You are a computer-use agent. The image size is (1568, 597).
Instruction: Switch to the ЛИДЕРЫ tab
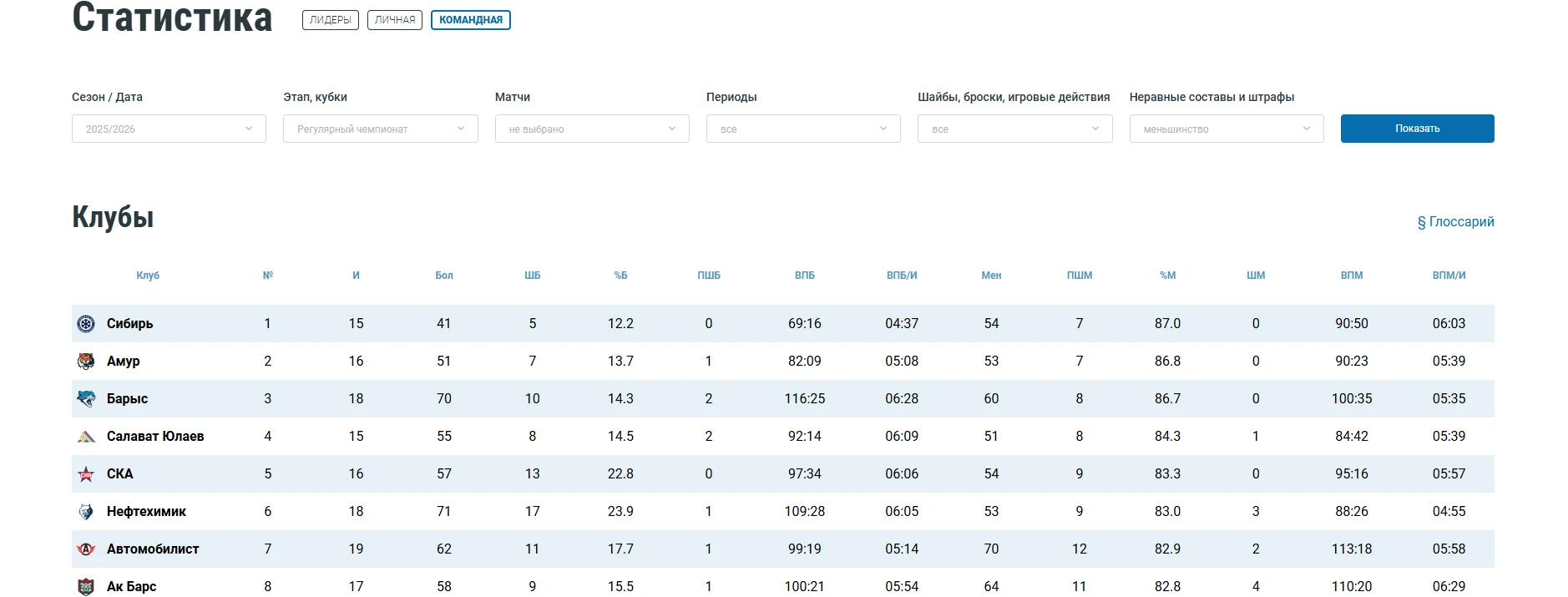point(330,20)
